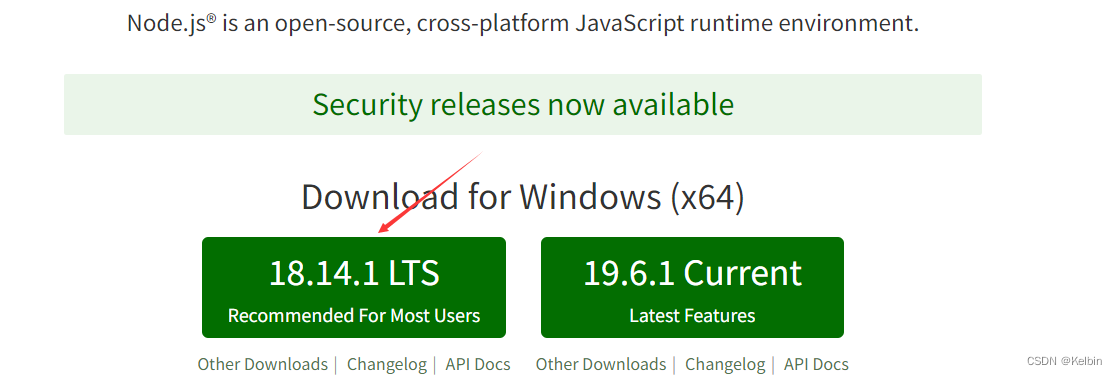Download the 19.6.1 Current version
Screen dimensions: 1117x375
(692, 287)
